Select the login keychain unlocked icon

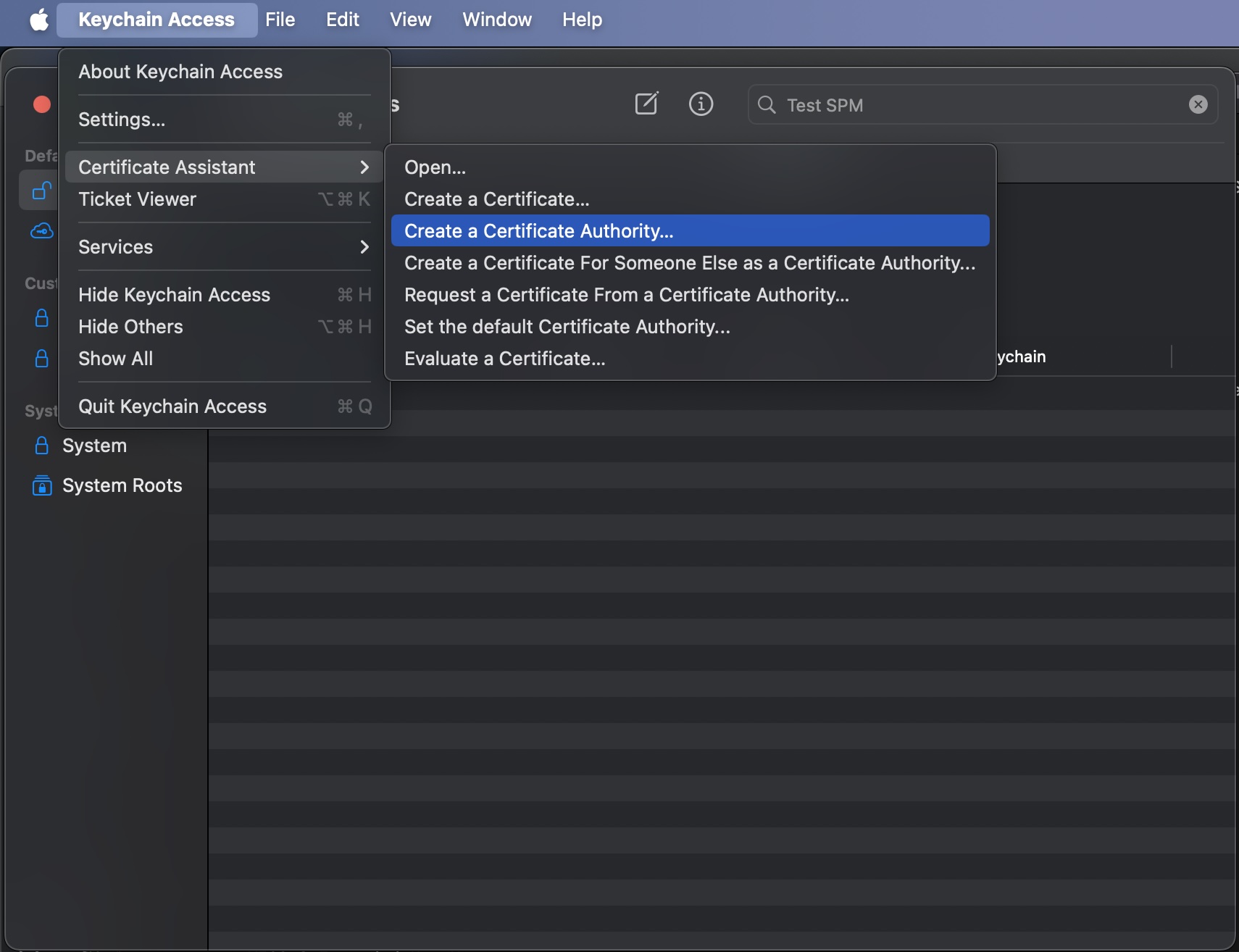click(42, 191)
